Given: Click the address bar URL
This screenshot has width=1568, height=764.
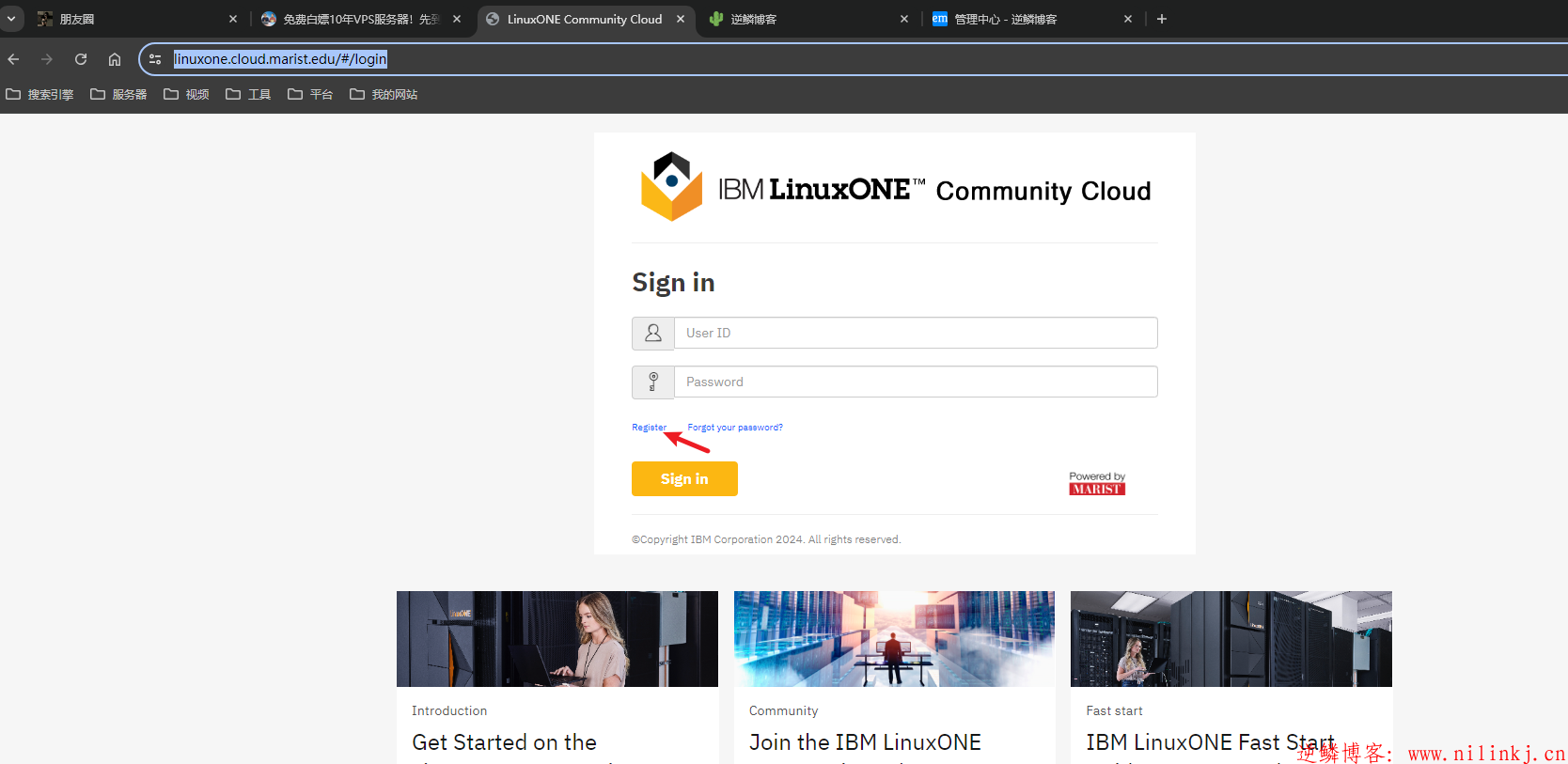Looking at the screenshot, I should [x=280, y=59].
